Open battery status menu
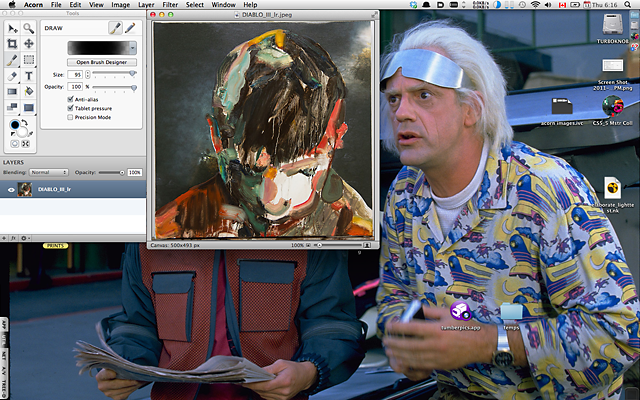The height and width of the screenshot is (400, 640). coord(575,4)
